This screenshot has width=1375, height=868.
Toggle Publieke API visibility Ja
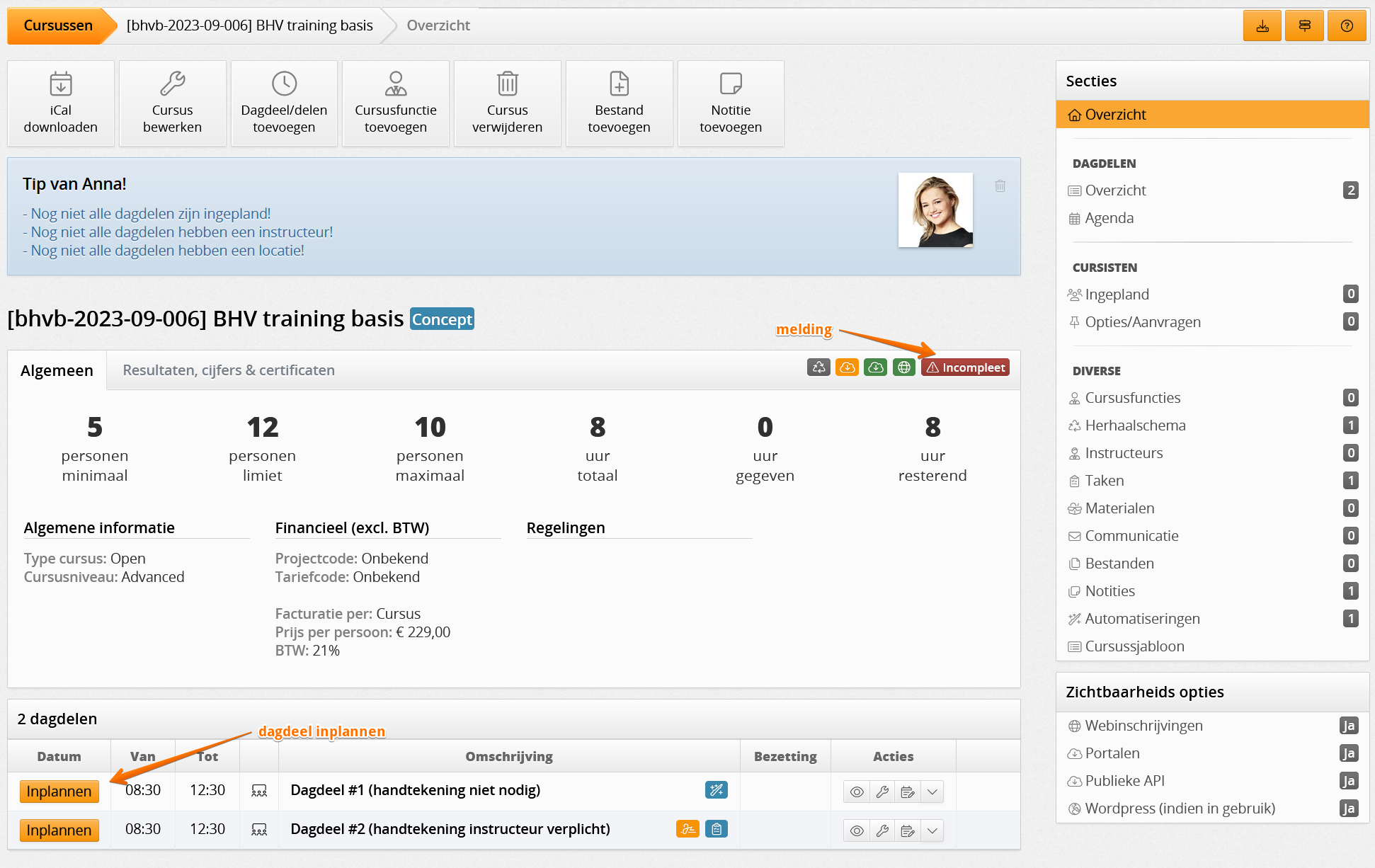coord(1348,781)
